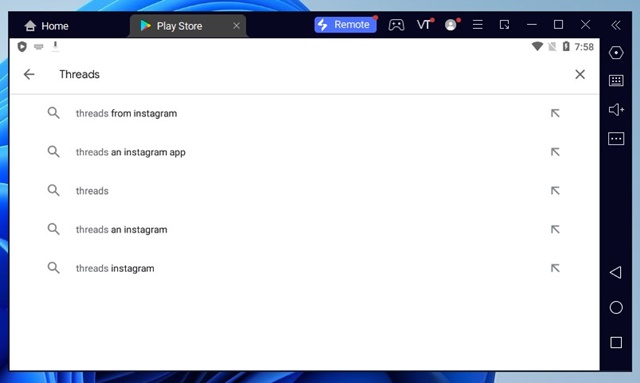Tap the Android recent apps square
This screenshot has height=383, width=640.
point(616,342)
